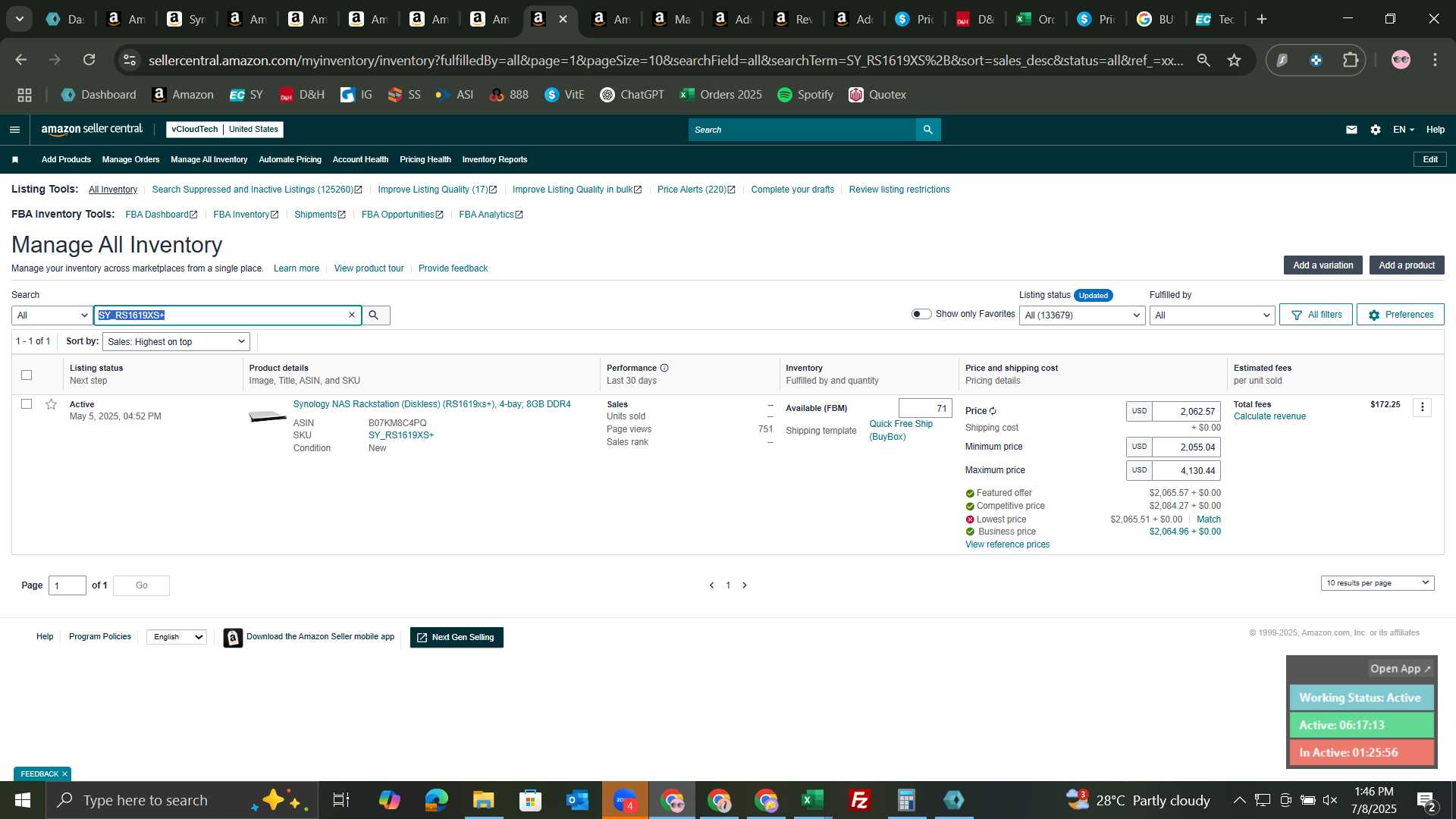Screen dimensions: 1456x819
Task: Open Price Alerts (220) link
Action: [695, 190]
